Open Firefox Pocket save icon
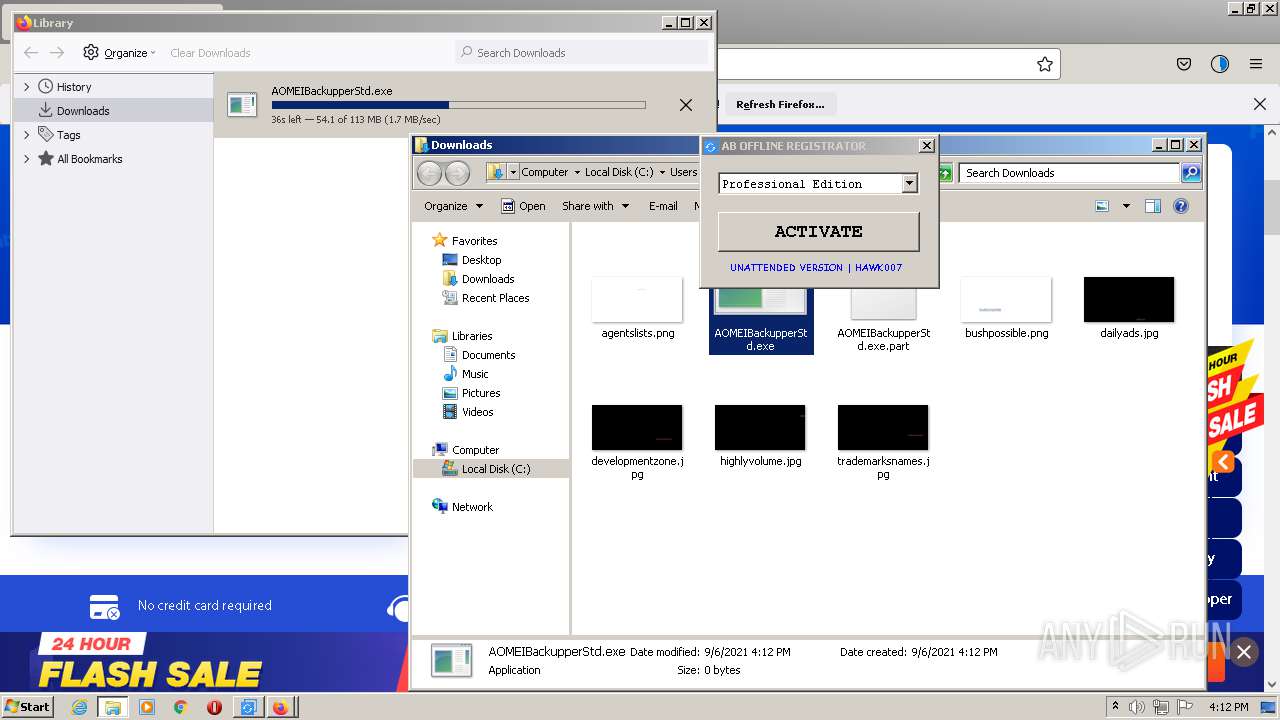The height and width of the screenshot is (720, 1280). (x=1184, y=64)
